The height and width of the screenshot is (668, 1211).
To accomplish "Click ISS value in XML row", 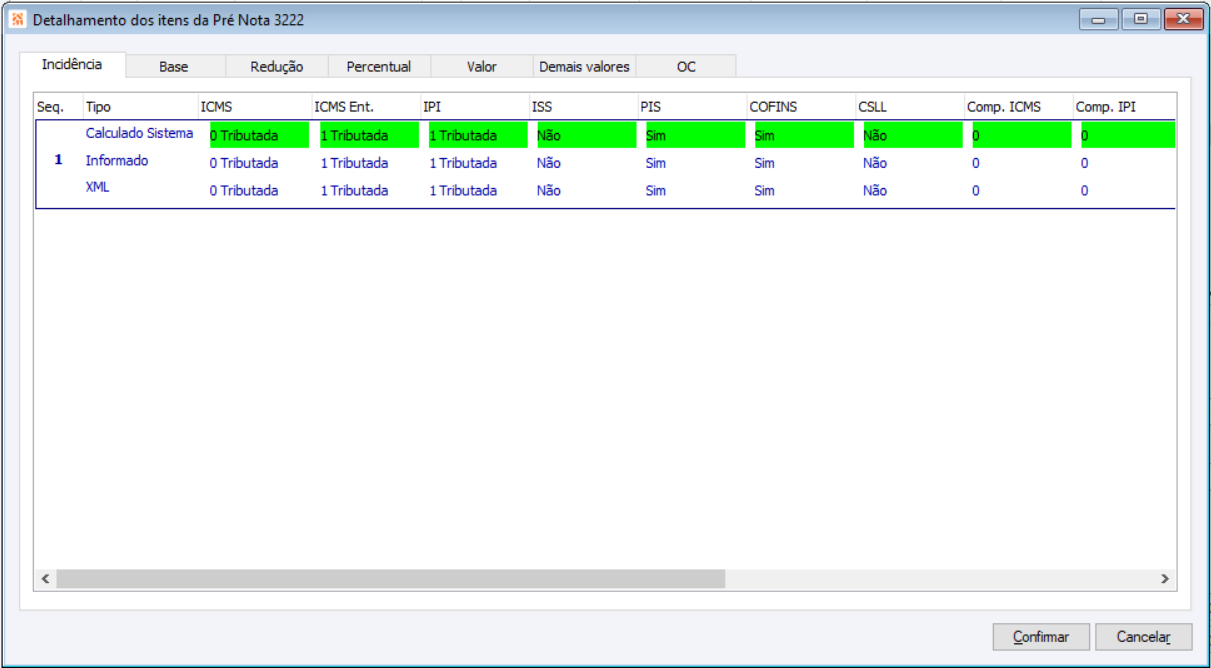I will 549,190.
